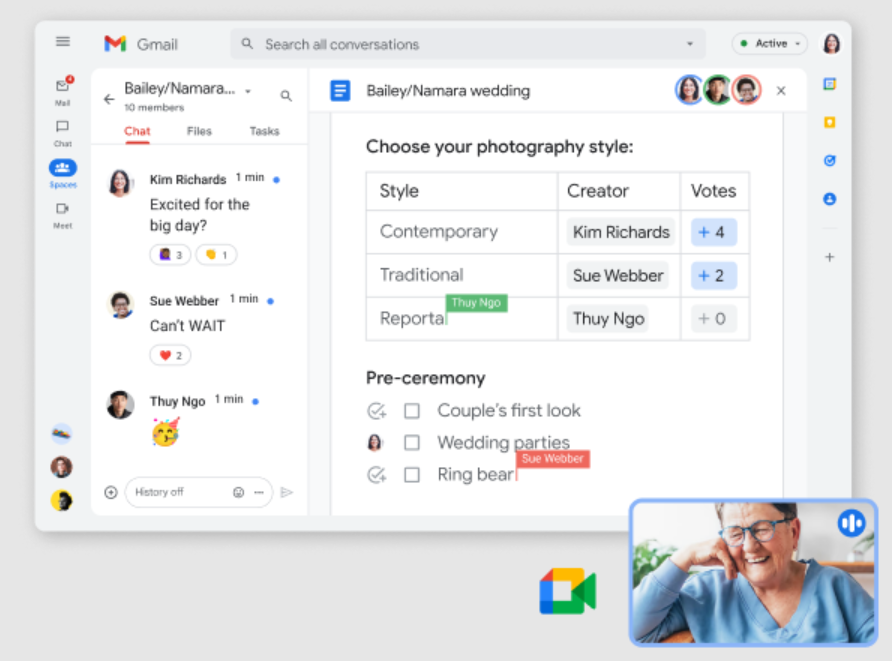Viewport: 892px width, 661px height.
Task: Click the middle collaborator avatar in header
Action: (x=718, y=90)
